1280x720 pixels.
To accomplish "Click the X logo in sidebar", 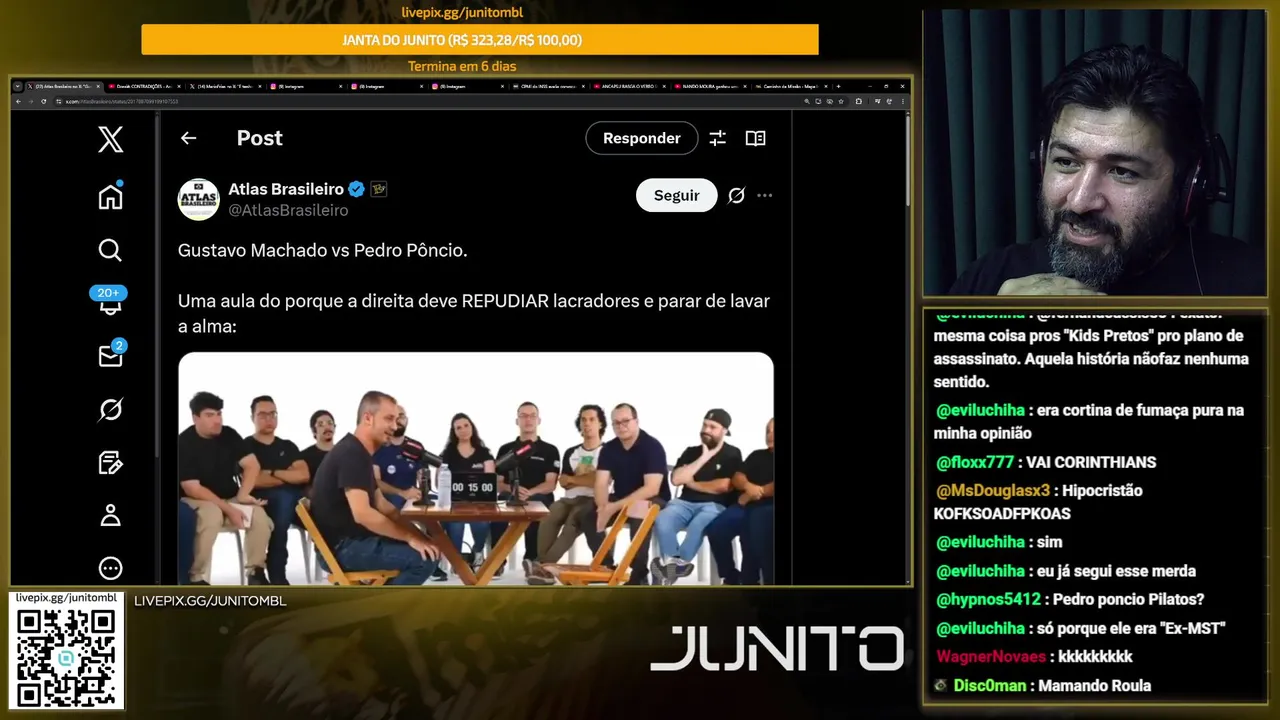I will tap(111, 139).
